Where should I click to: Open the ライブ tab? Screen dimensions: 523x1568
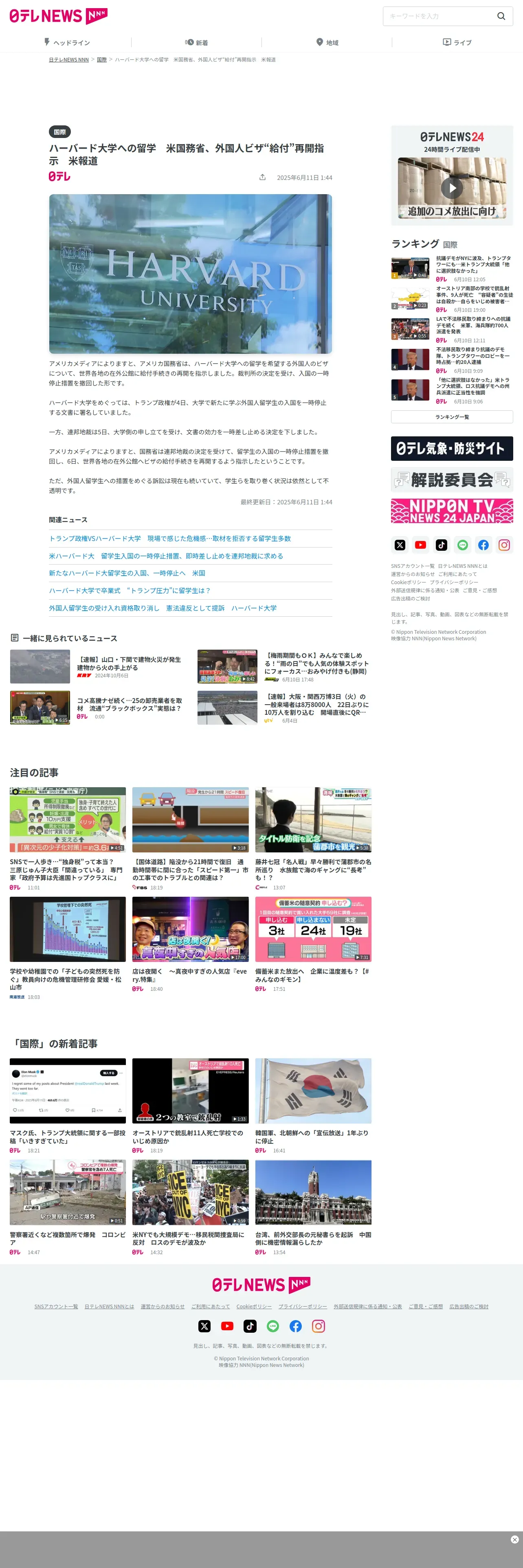point(457,43)
